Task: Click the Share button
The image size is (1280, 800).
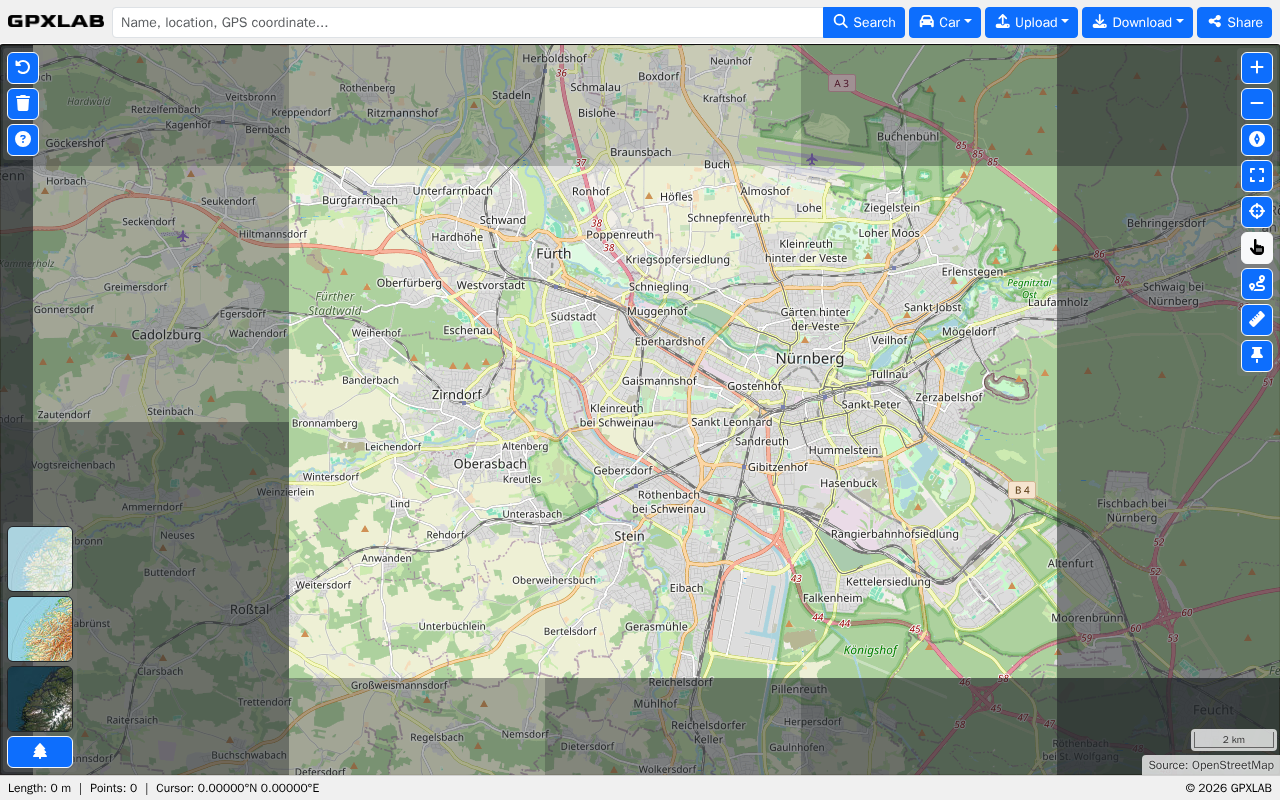Action: click(x=1234, y=22)
